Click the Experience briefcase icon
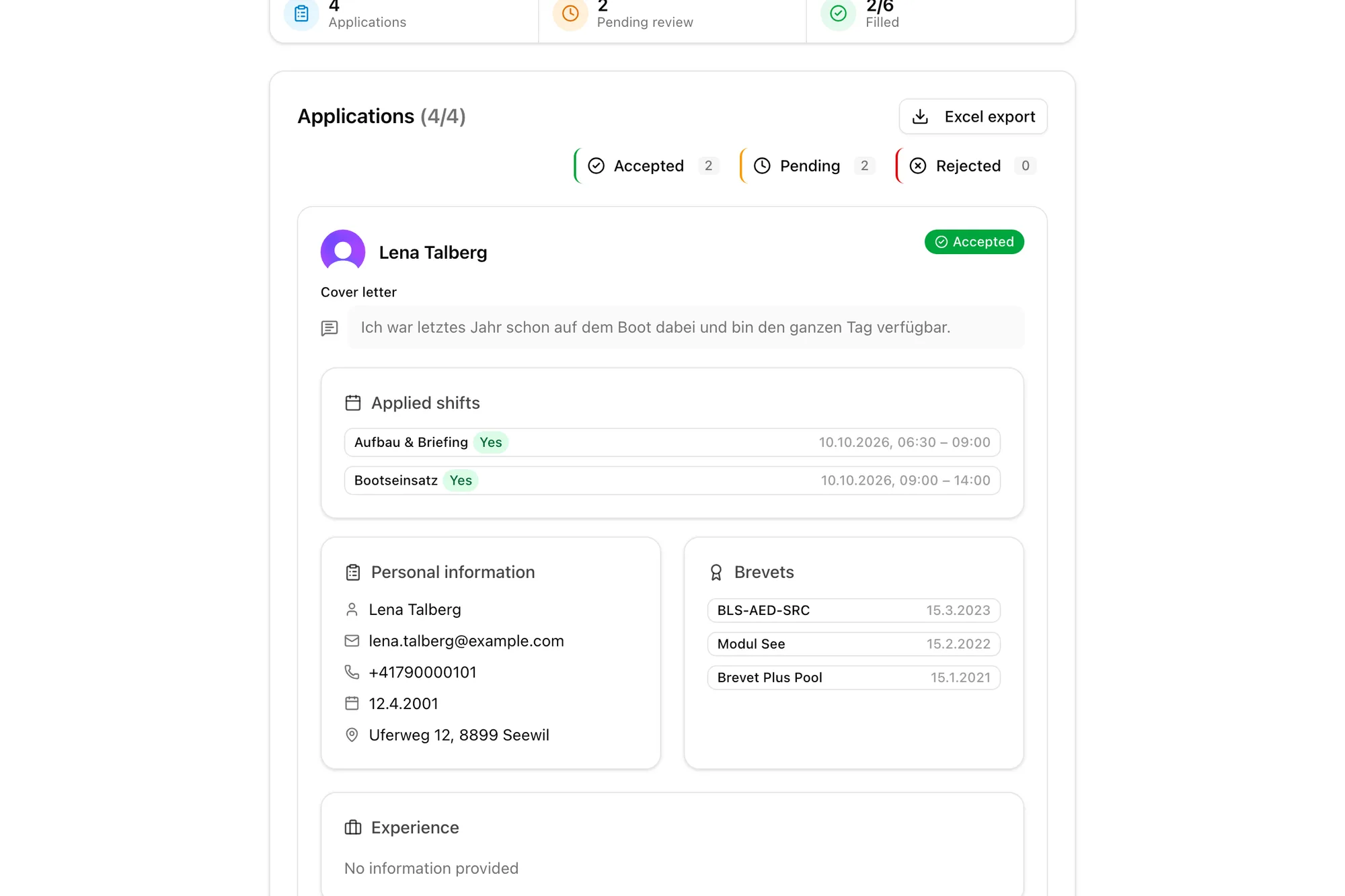 coord(353,827)
